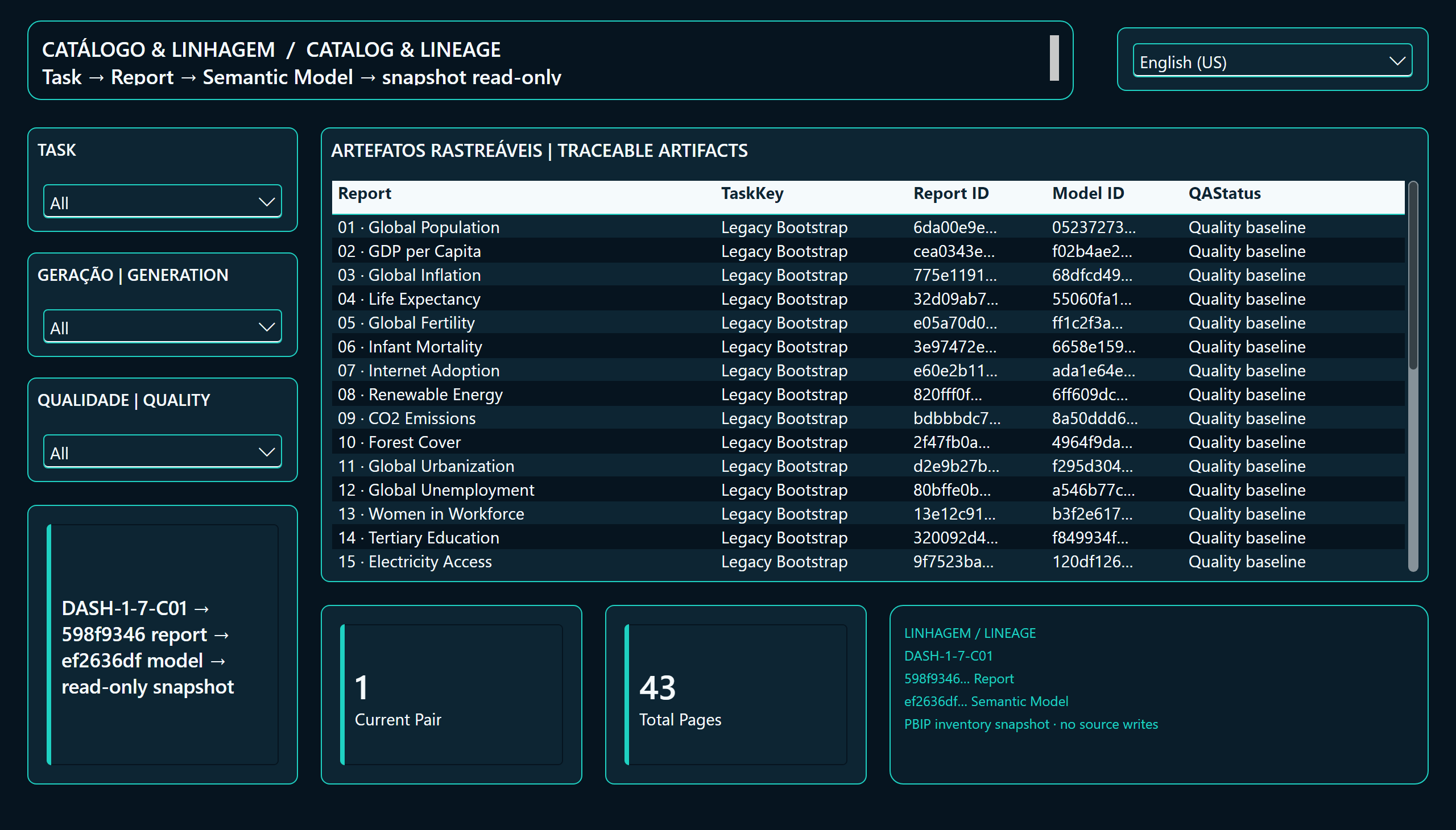
Task: Select row 09 · CO2 Emissions
Action: pos(868,418)
